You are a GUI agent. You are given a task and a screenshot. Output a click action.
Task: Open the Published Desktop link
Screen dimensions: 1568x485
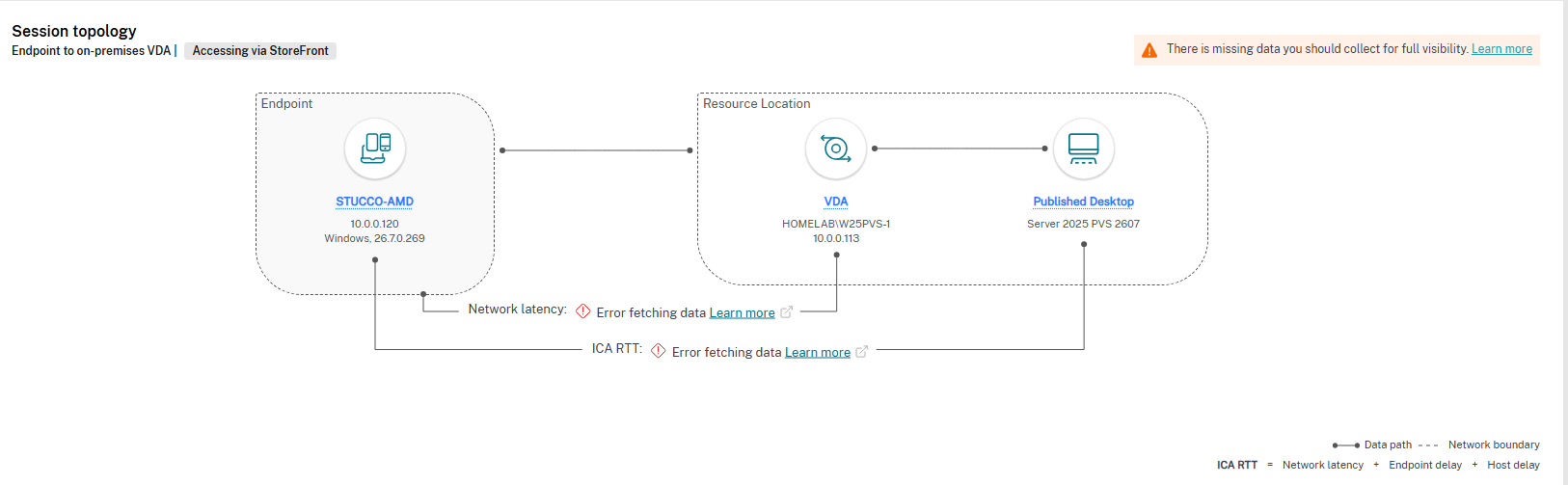coord(1084,202)
